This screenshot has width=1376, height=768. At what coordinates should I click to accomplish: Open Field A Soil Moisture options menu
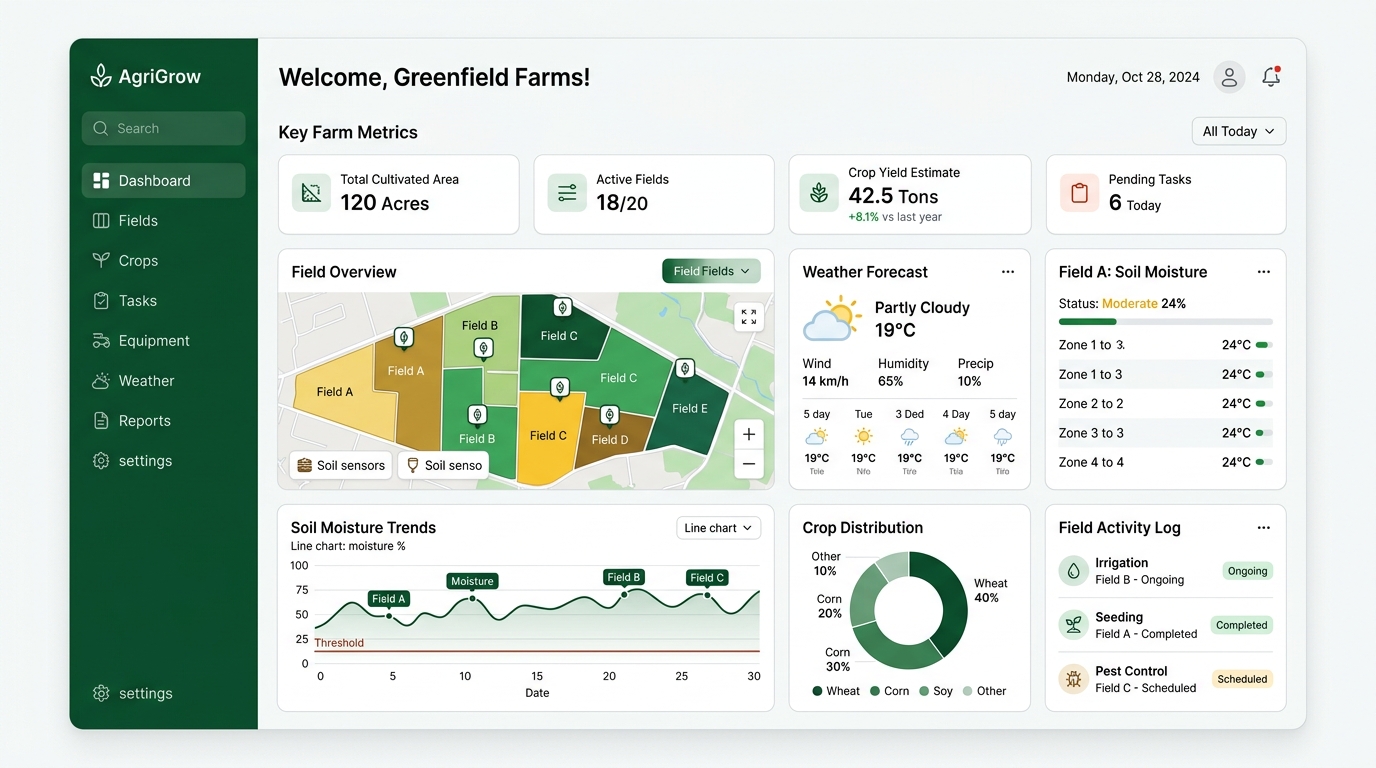pos(1264,272)
